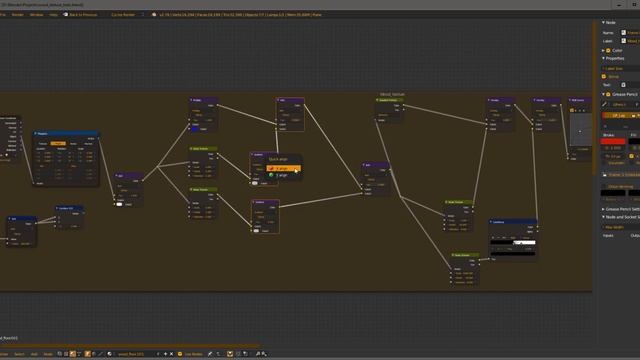Choose X align in the Quick align popup
Screen dimensions: 640x360
click(x=283, y=168)
